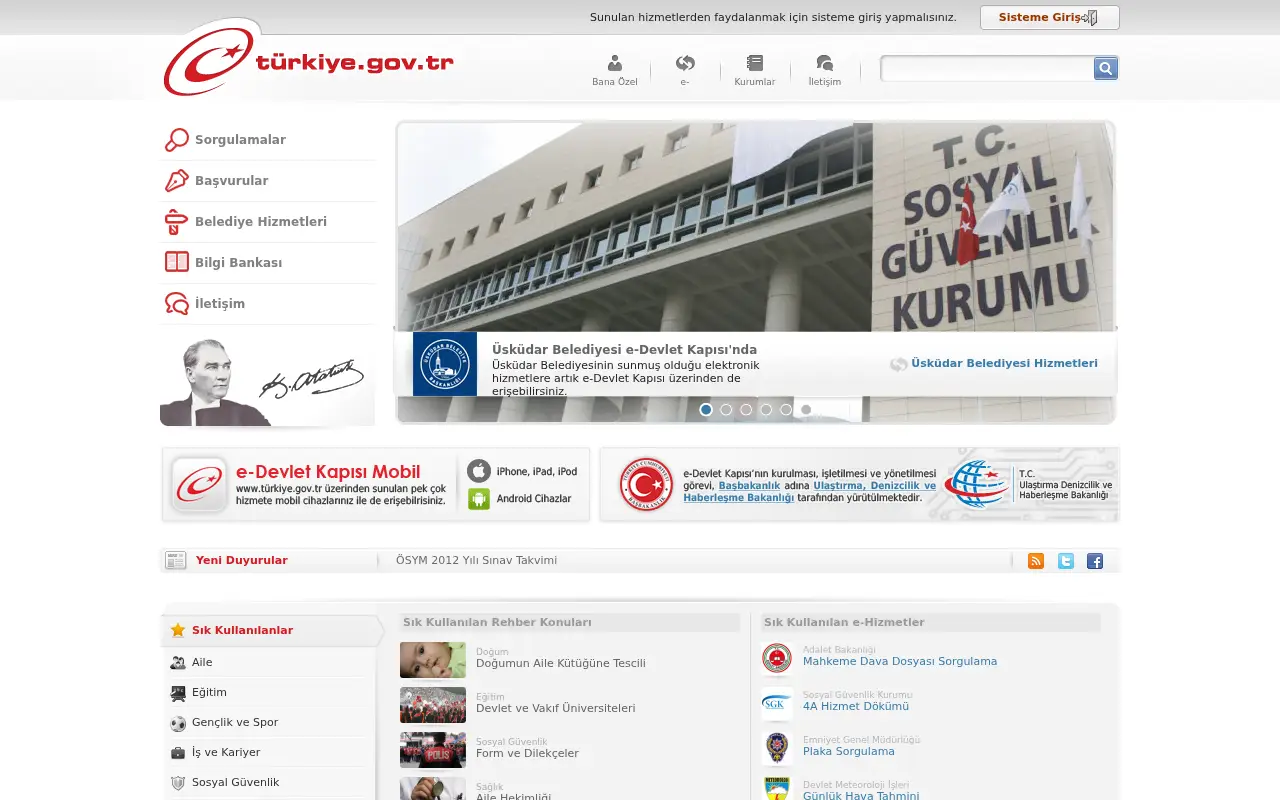The width and height of the screenshot is (1280, 800).
Task: Select the first slider pagination dot
Action: tap(706, 409)
